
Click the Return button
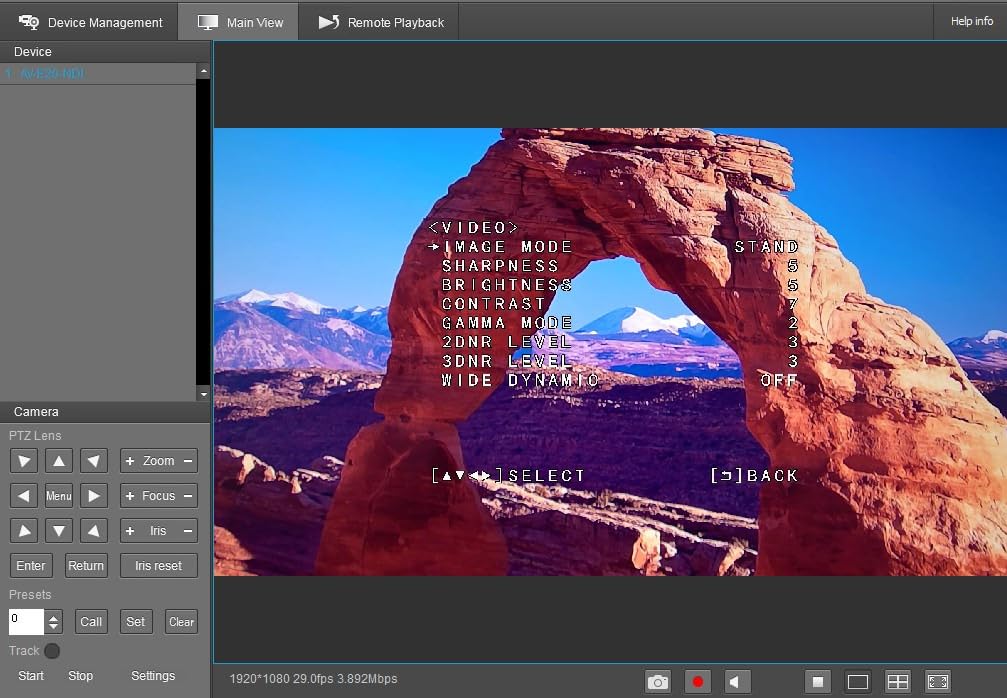pos(86,566)
